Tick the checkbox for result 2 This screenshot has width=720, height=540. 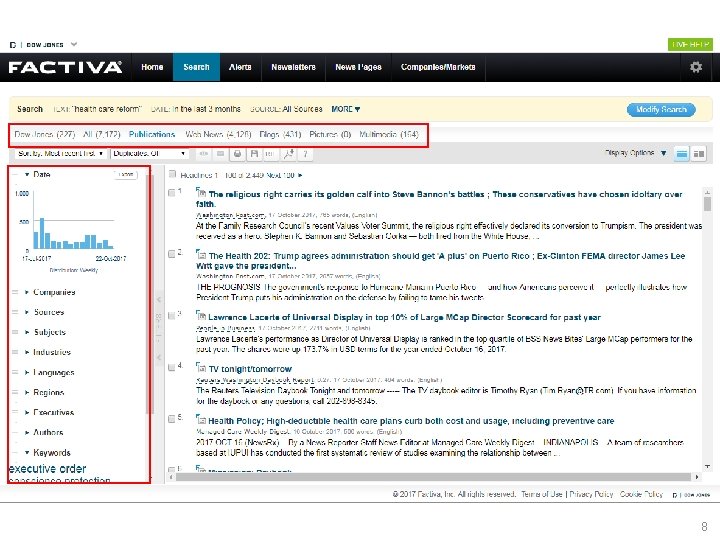(172, 254)
